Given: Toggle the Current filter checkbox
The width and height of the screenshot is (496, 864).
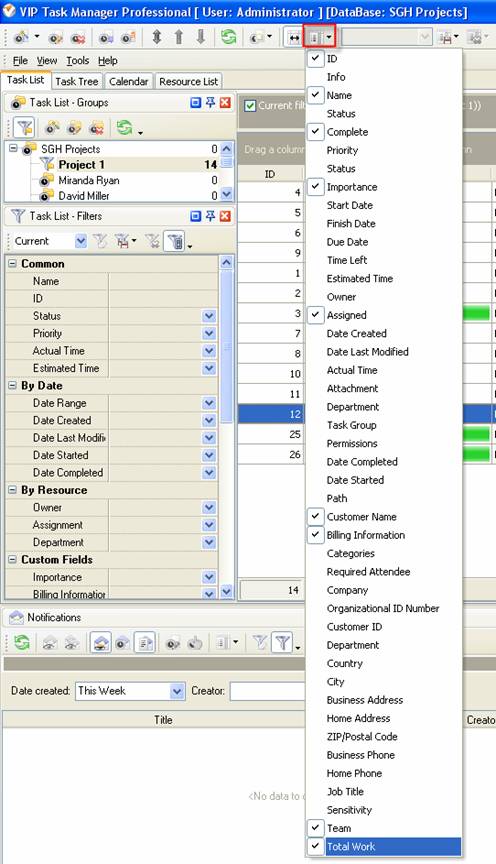Looking at the screenshot, I should coord(250,105).
